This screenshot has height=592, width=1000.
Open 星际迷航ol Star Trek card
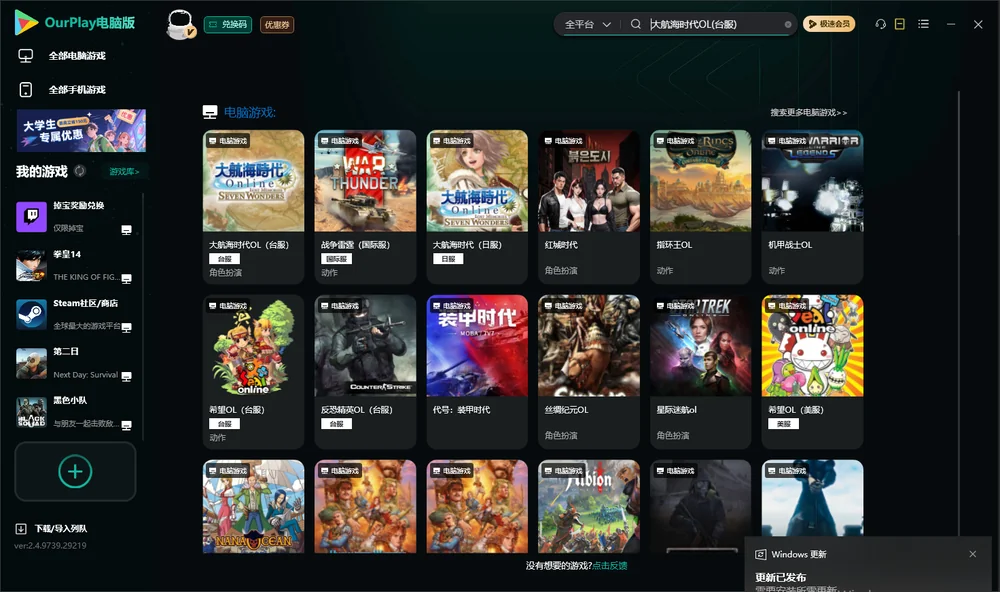coord(701,372)
